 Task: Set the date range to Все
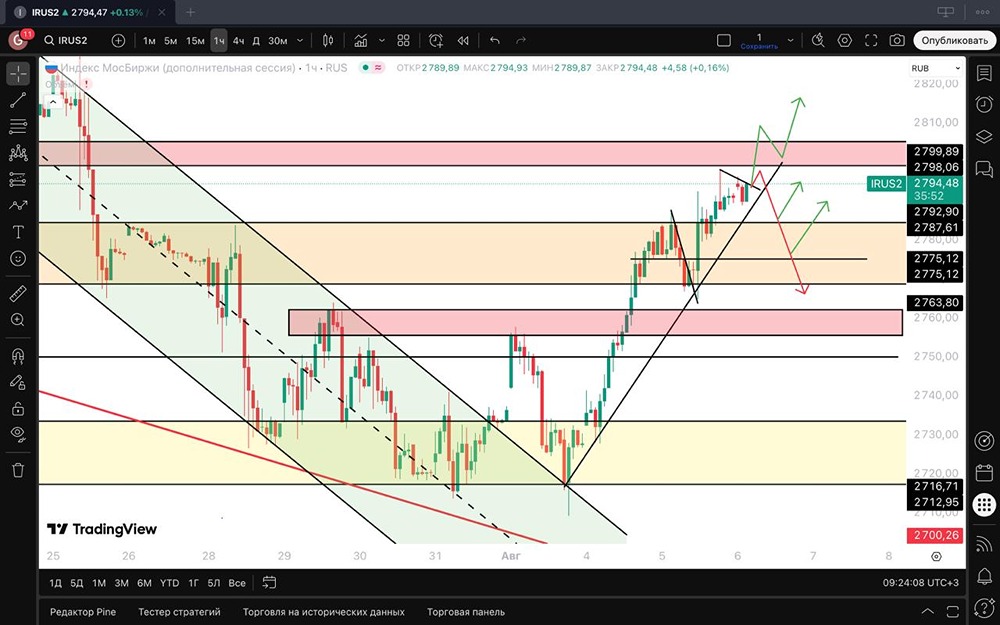237,583
